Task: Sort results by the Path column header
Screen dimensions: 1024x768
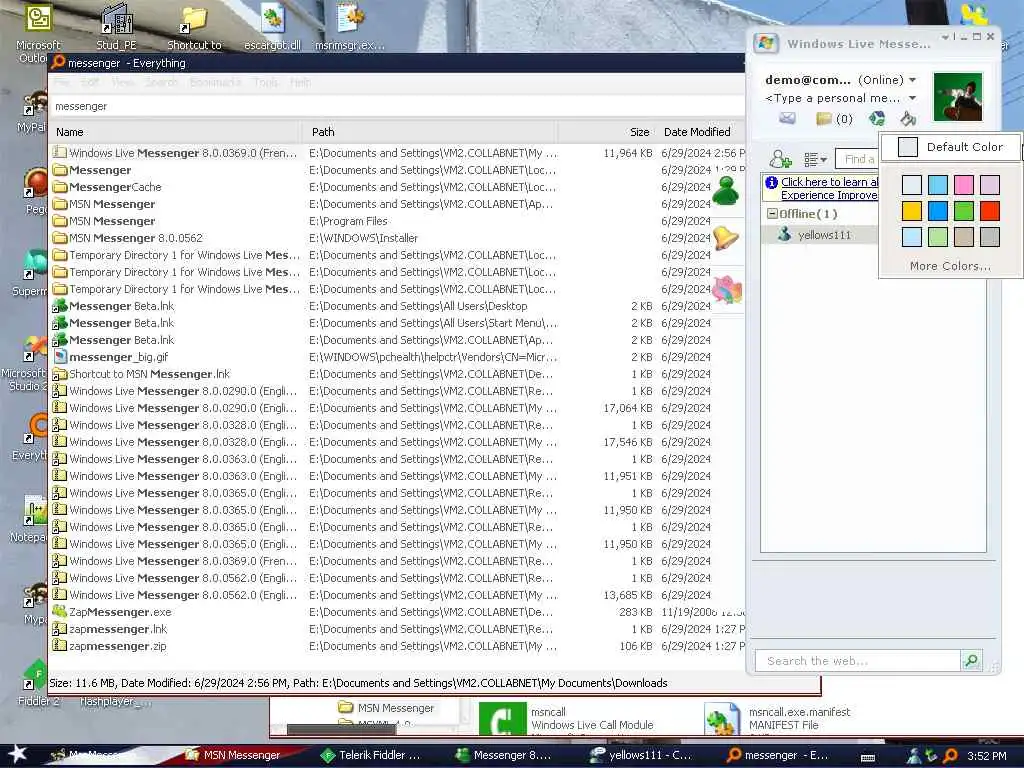Action: 431,132
